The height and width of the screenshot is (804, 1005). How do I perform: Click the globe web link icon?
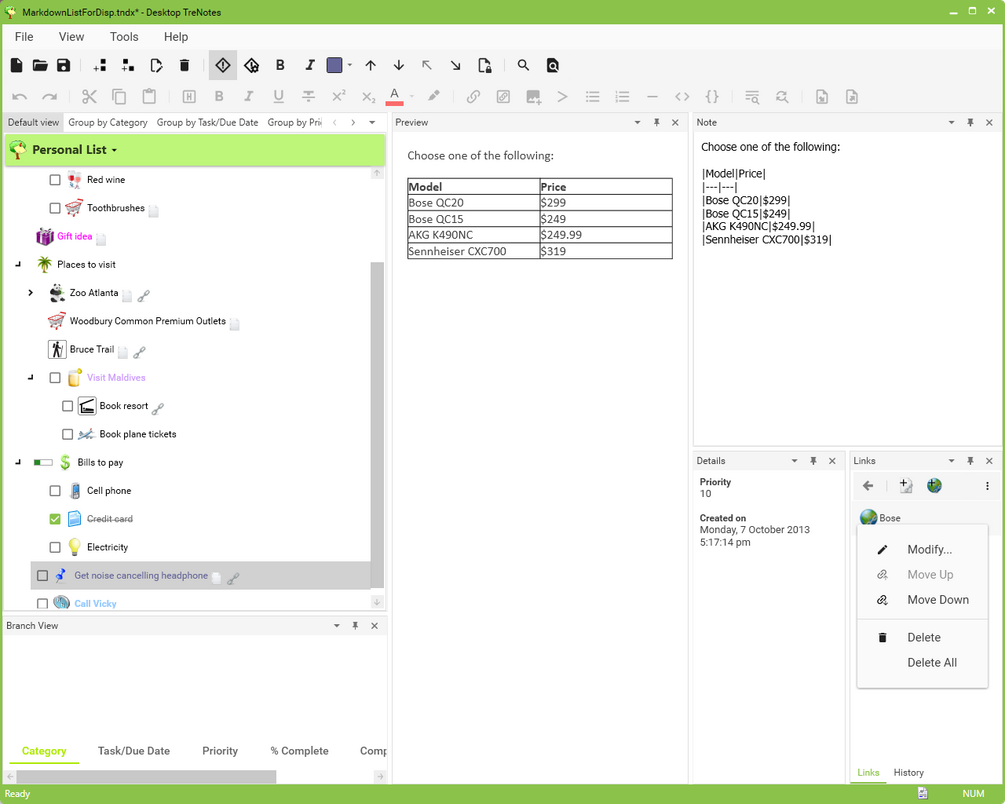(934, 486)
